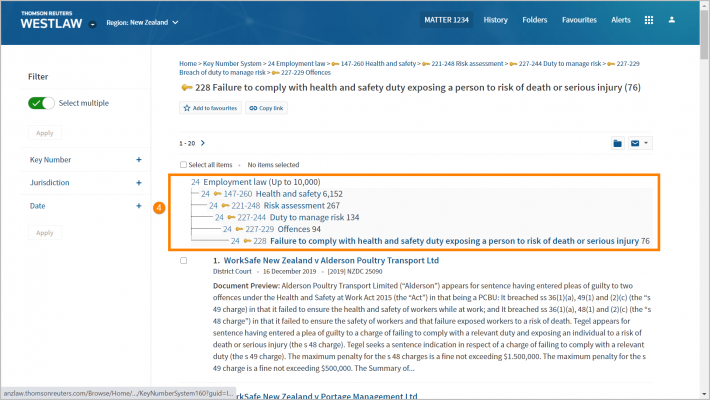Image resolution: width=710 pixels, height=400 pixels.
Task: Click Key Number System breadcrumb link
Action: tap(232, 63)
